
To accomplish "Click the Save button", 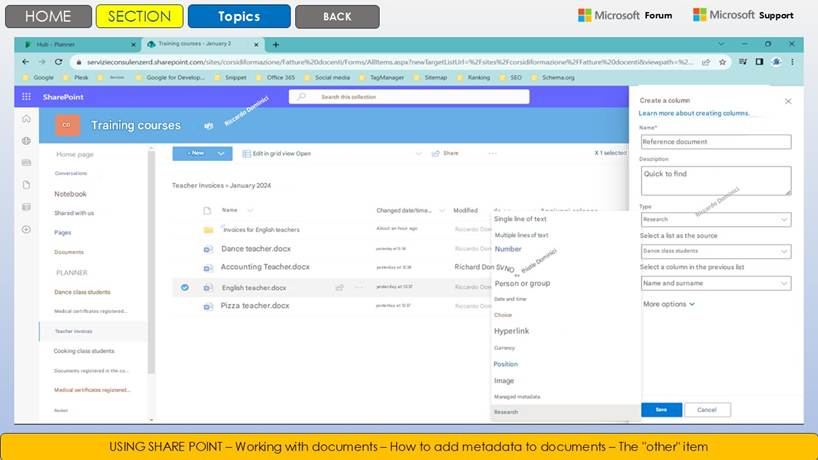I will [661, 410].
